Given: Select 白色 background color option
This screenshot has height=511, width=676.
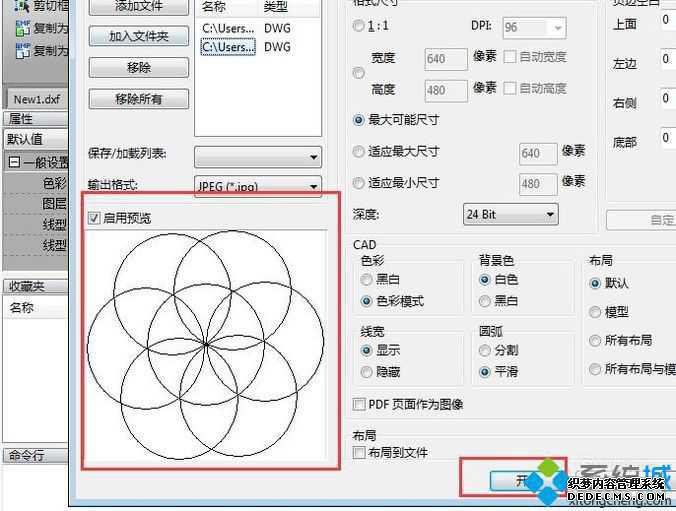Looking at the screenshot, I should coord(485,280).
